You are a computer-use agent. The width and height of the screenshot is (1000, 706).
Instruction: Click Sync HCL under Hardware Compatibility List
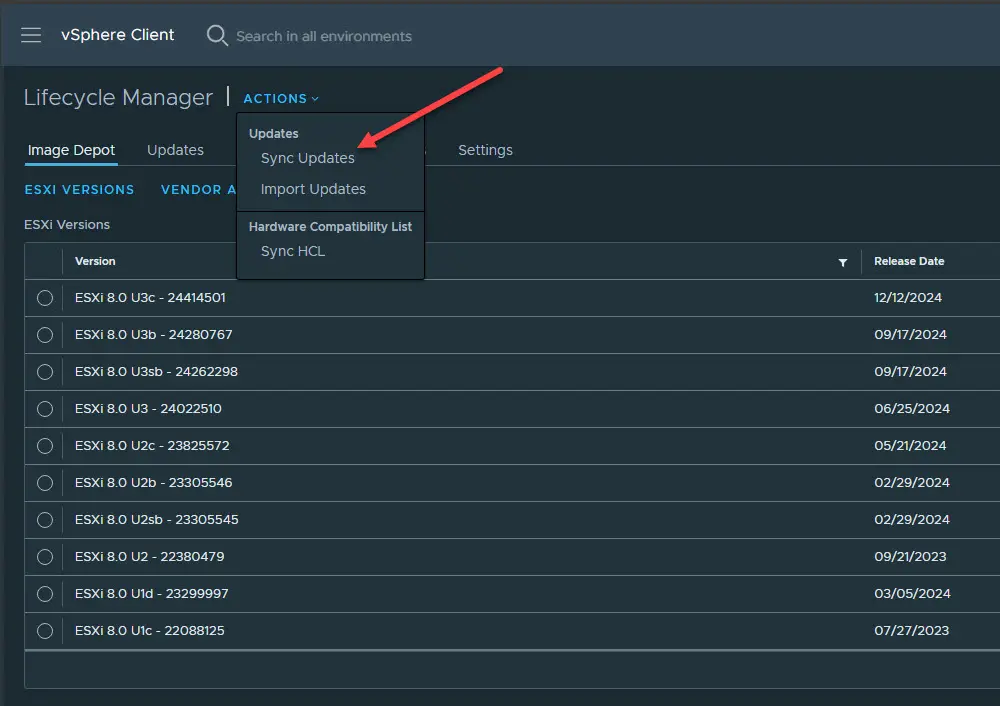click(x=292, y=251)
